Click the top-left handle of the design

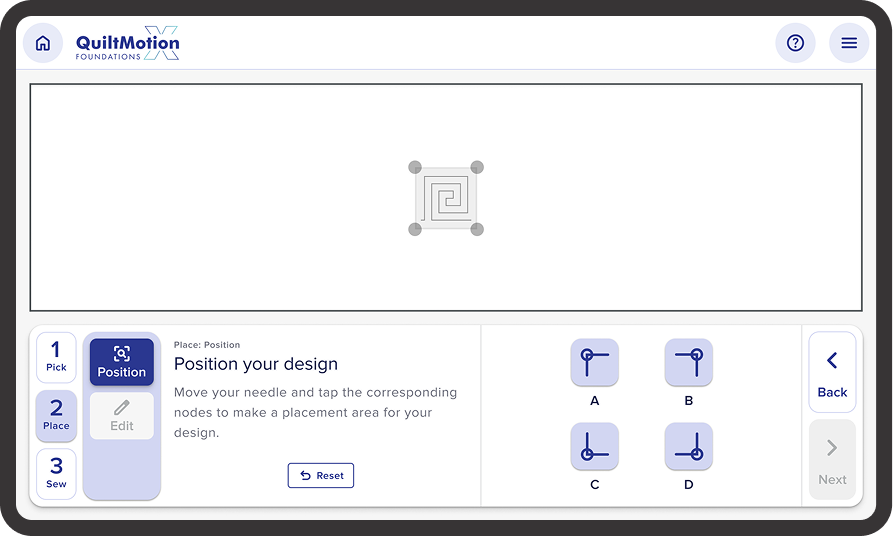[415, 167]
